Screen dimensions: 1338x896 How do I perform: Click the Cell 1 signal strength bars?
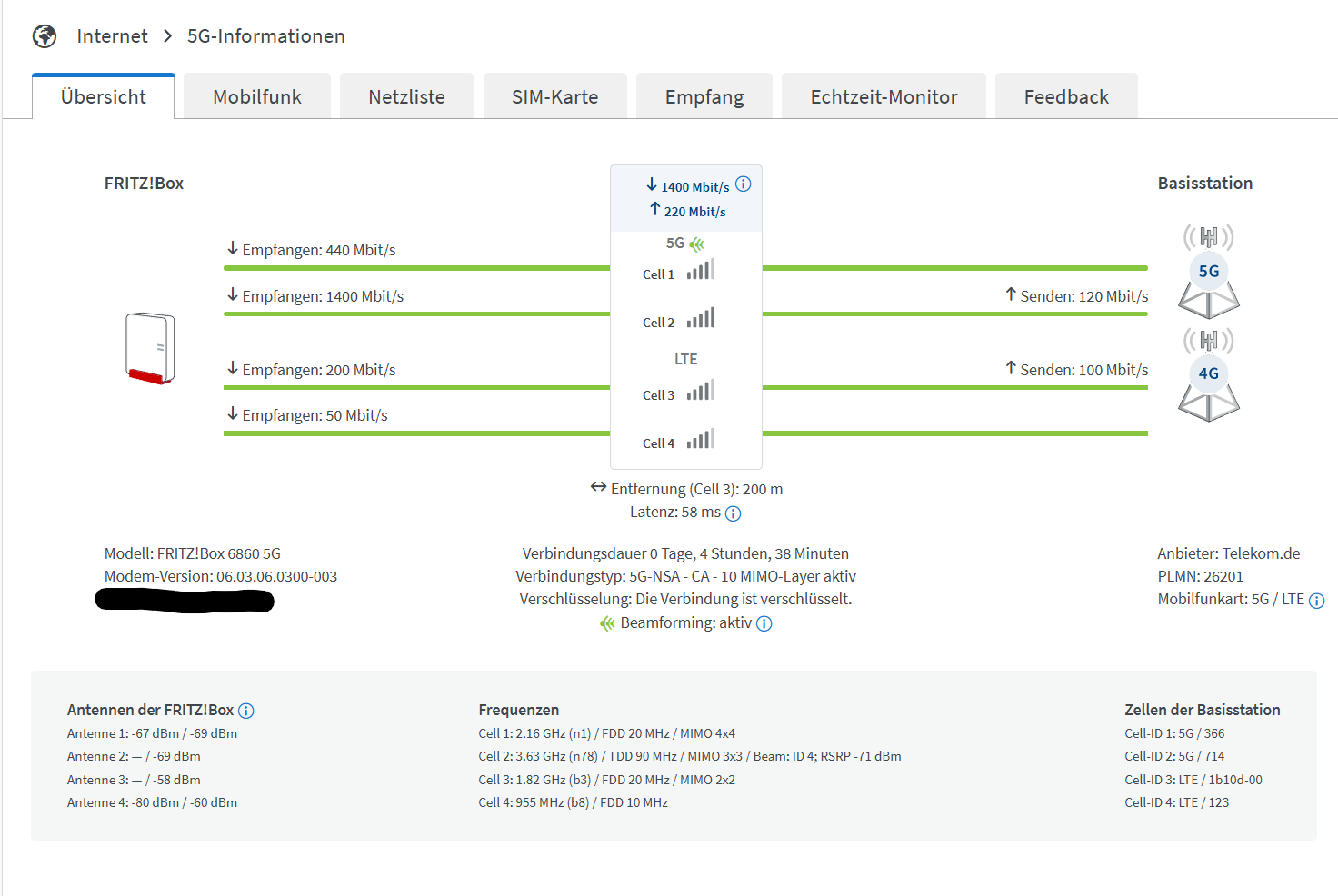tap(700, 268)
